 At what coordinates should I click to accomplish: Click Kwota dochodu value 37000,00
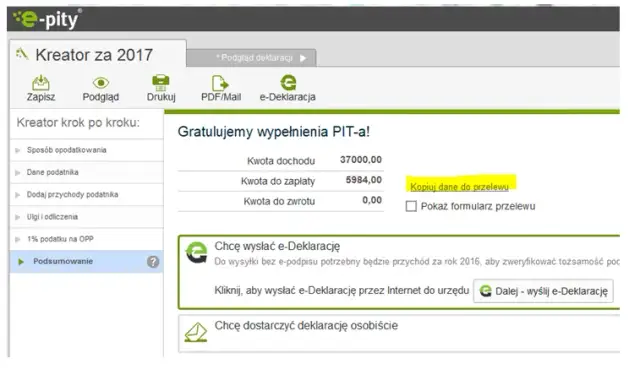pyautogui.click(x=361, y=160)
